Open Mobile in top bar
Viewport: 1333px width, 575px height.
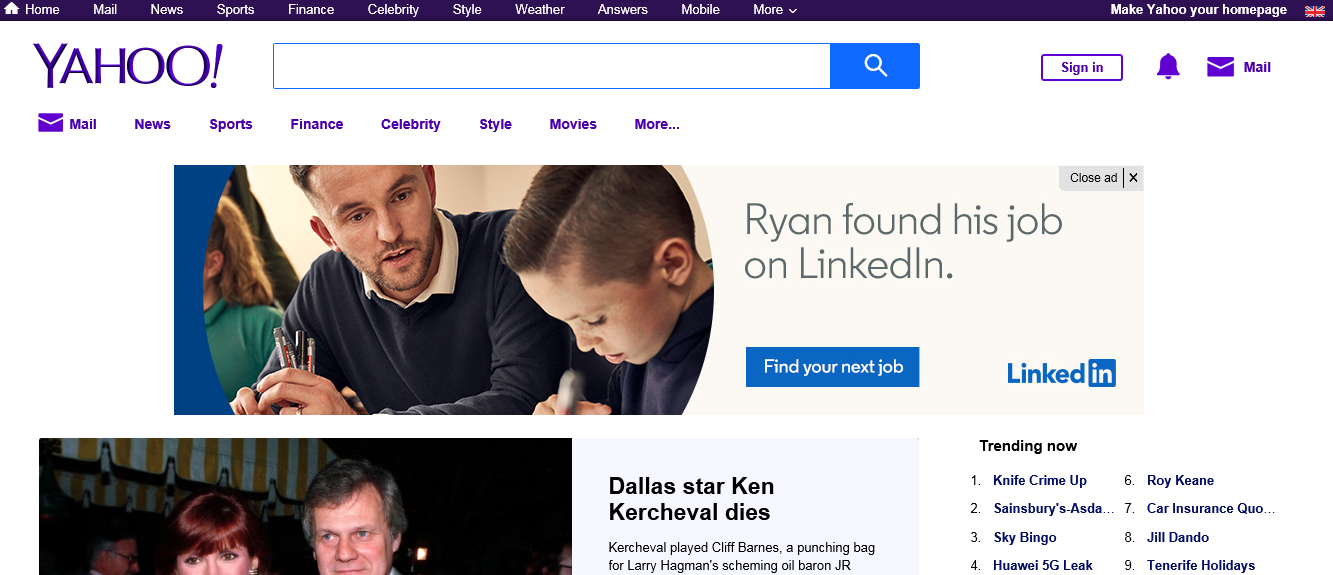click(x=700, y=9)
